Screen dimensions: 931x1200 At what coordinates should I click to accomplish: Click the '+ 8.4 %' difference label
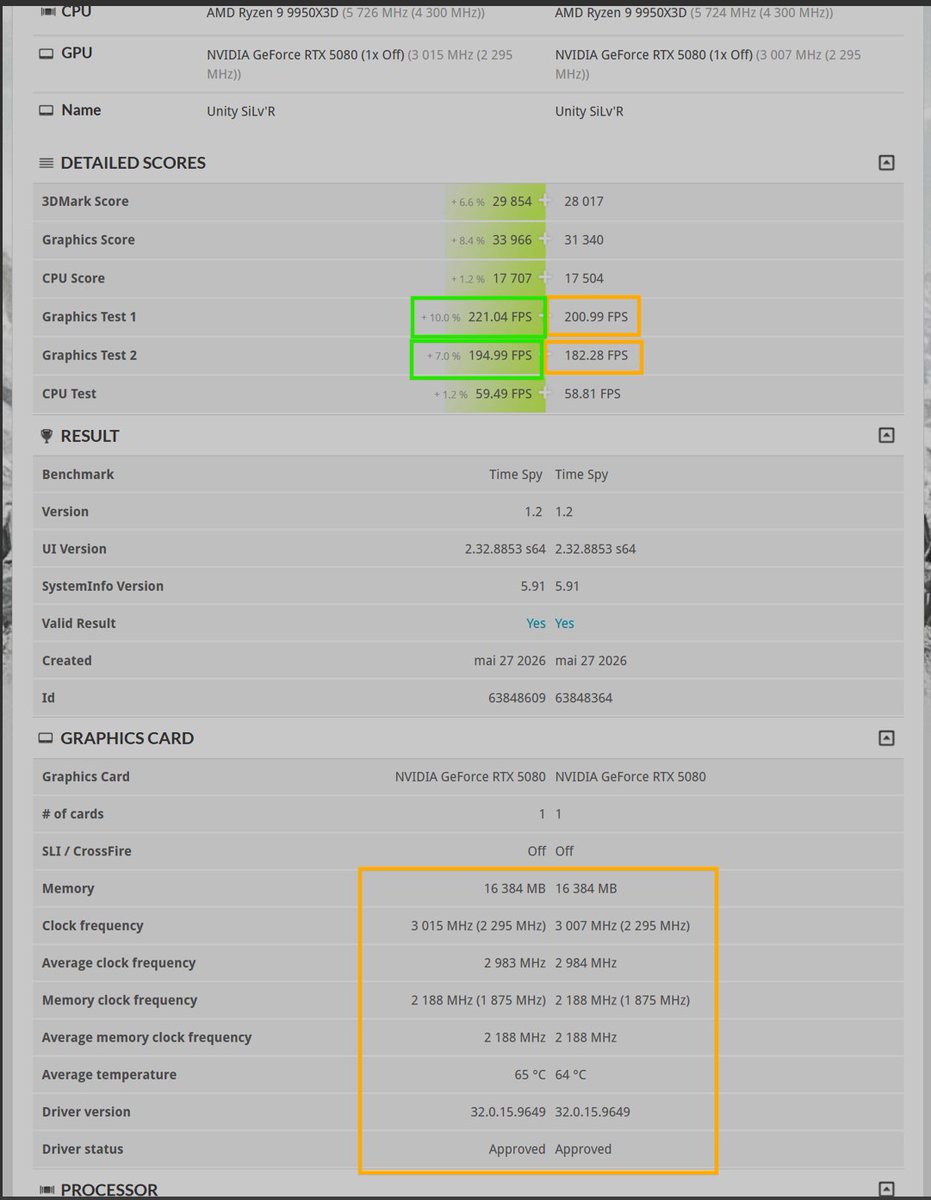click(468, 240)
